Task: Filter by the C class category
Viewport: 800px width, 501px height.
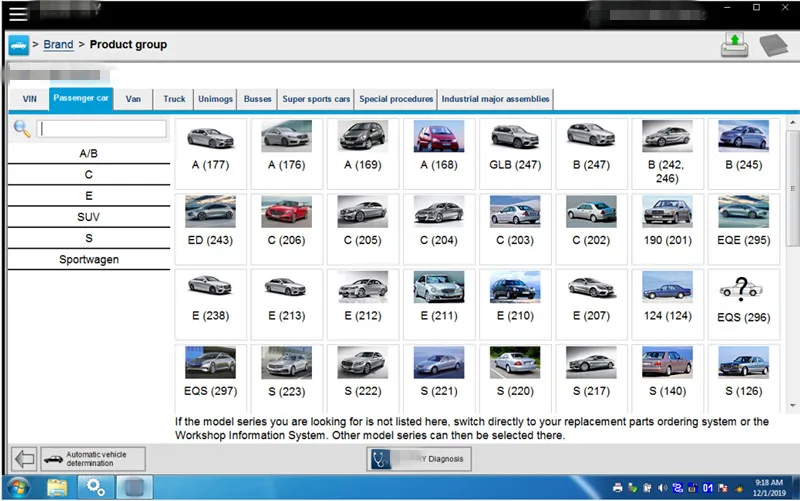Action: pos(89,175)
